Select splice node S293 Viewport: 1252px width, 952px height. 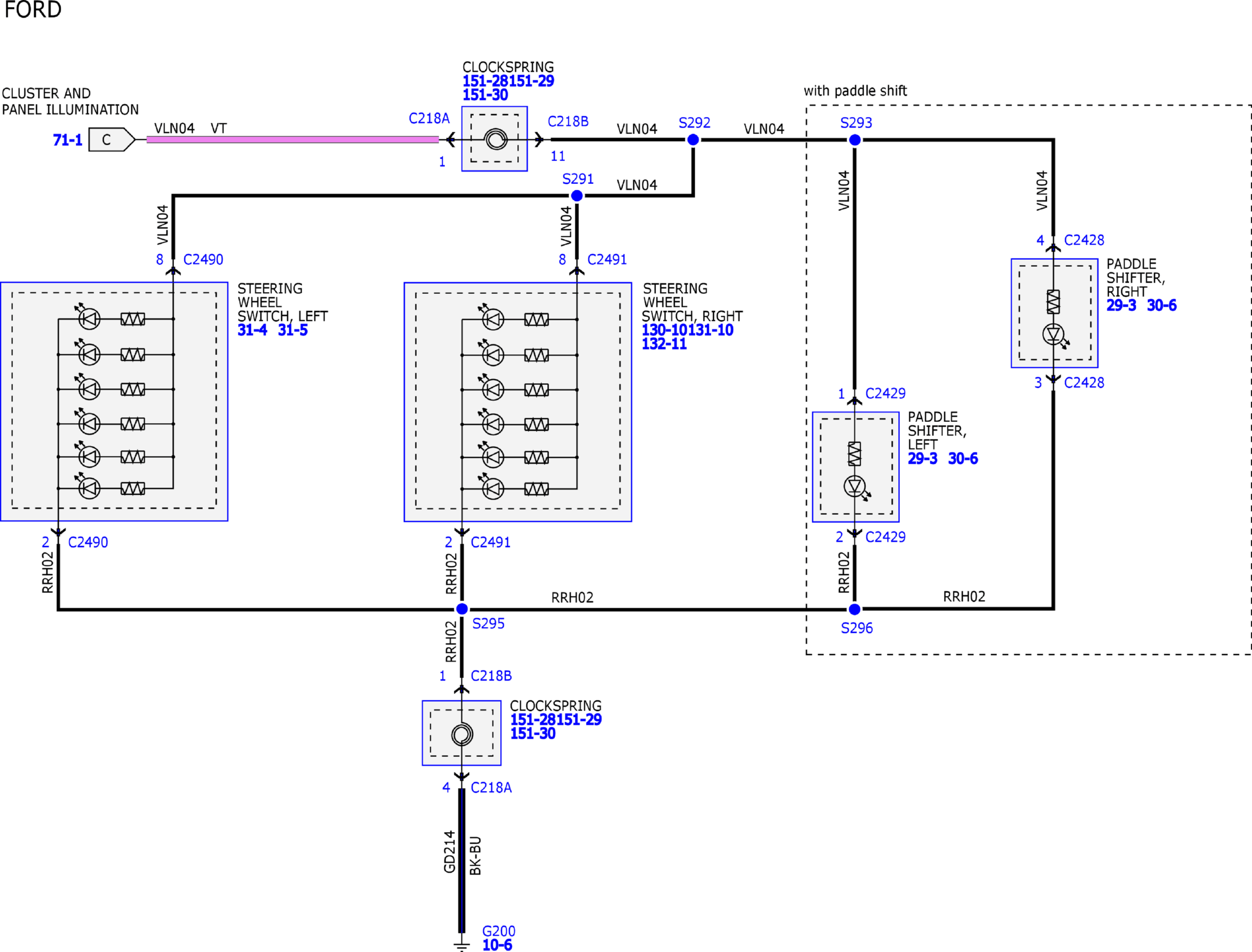(855, 140)
